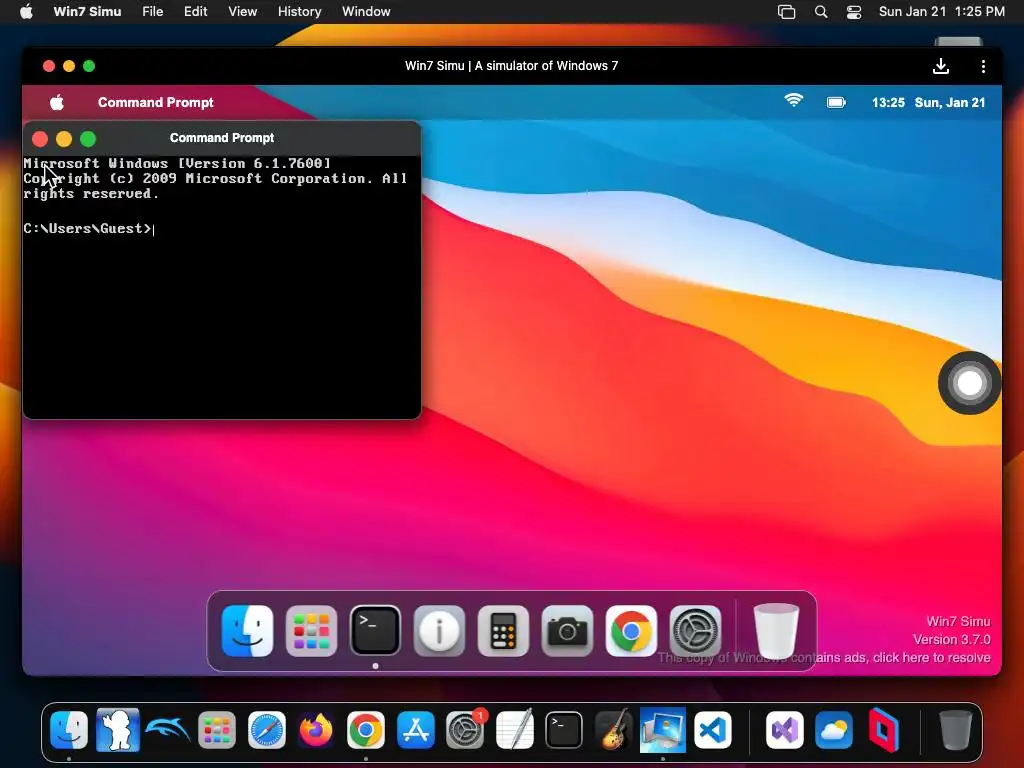
Task: Click the battery icon in simulator menu bar
Action: (x=836, y=103)
